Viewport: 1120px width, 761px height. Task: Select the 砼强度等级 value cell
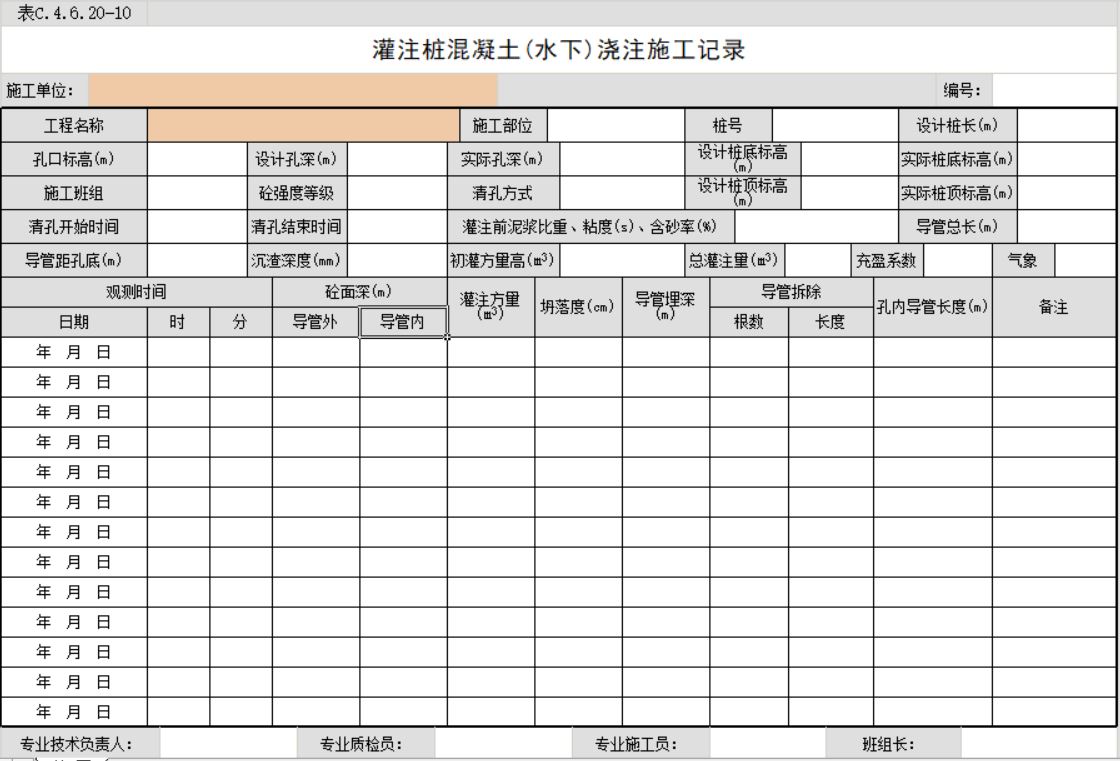tap(397, 193)
